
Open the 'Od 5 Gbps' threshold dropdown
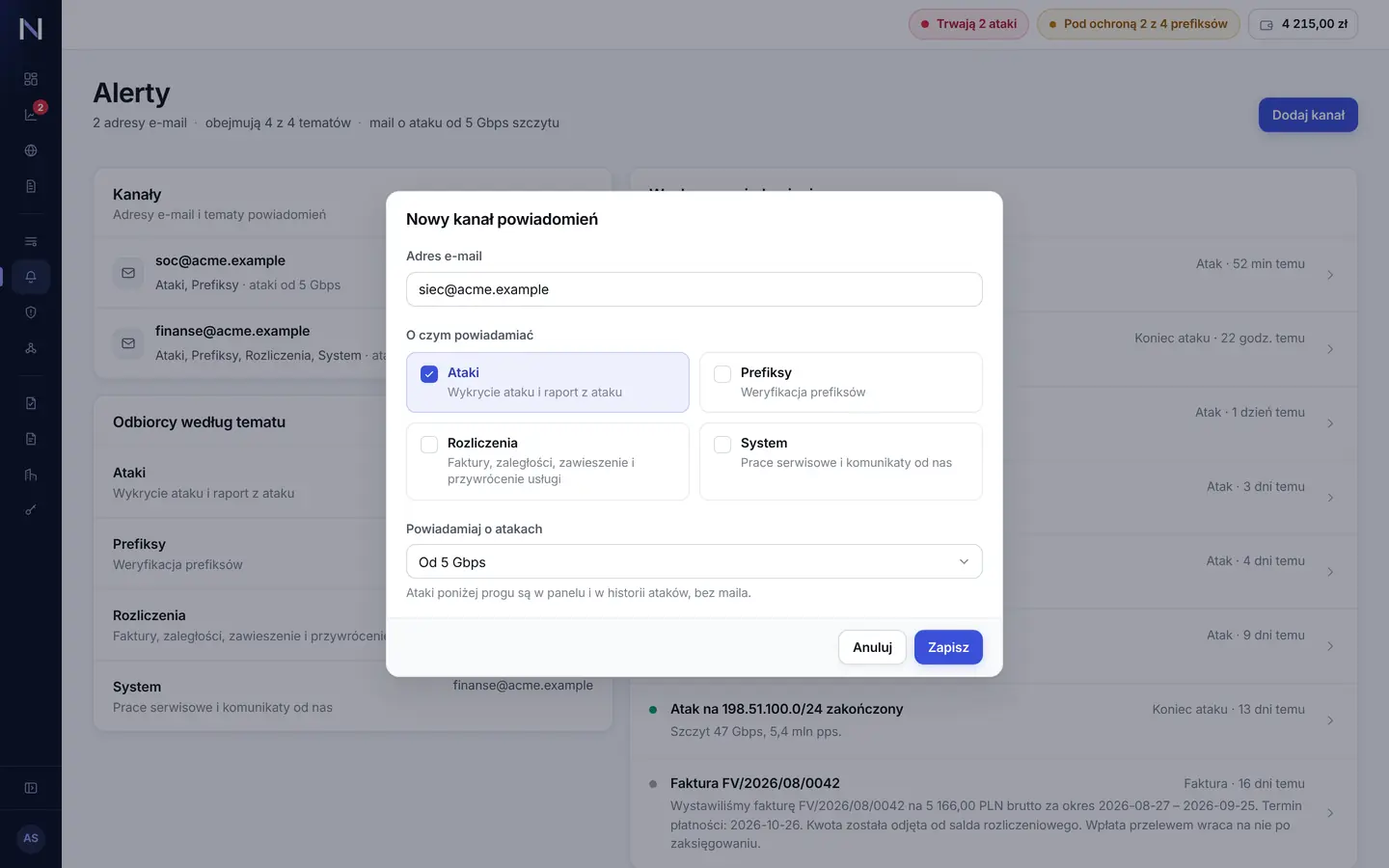pyautogui.click(x=694, y=561)
